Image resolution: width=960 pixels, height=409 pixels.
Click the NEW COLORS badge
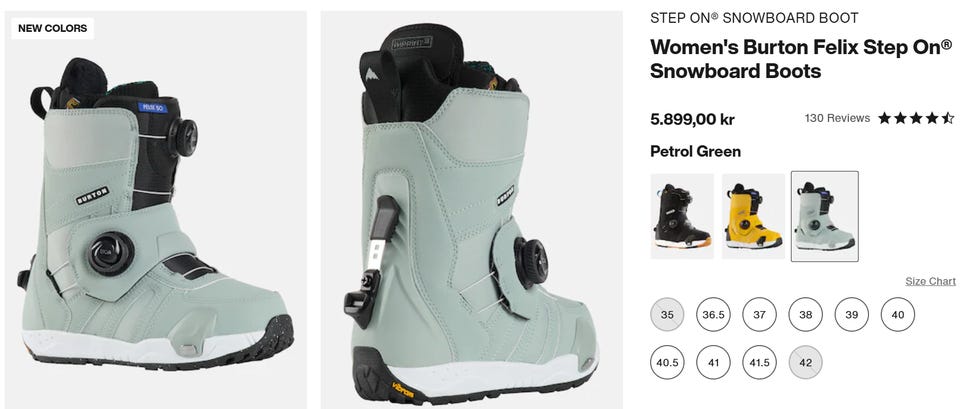click(x=53, y=28)
